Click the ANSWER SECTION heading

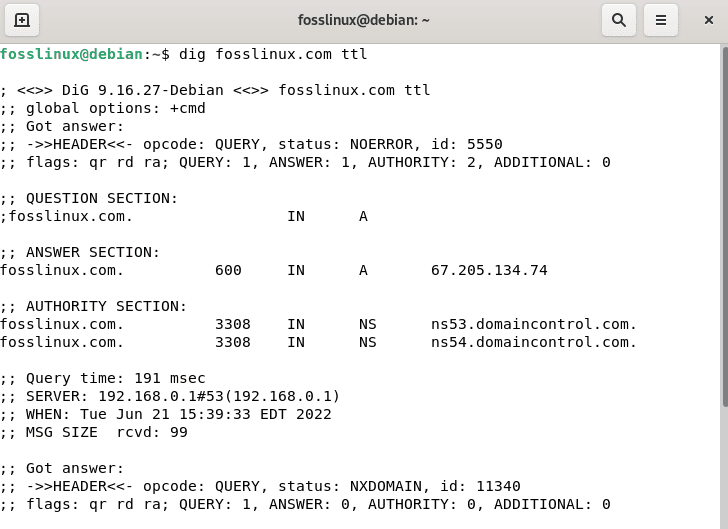coord(80,252)
